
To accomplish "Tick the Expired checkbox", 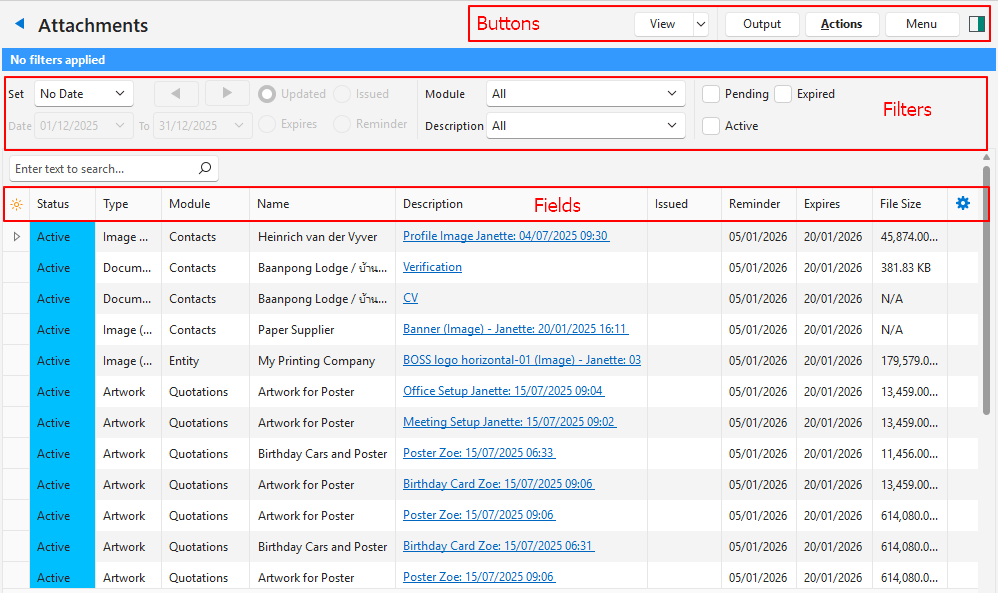I will coord(783,94).
